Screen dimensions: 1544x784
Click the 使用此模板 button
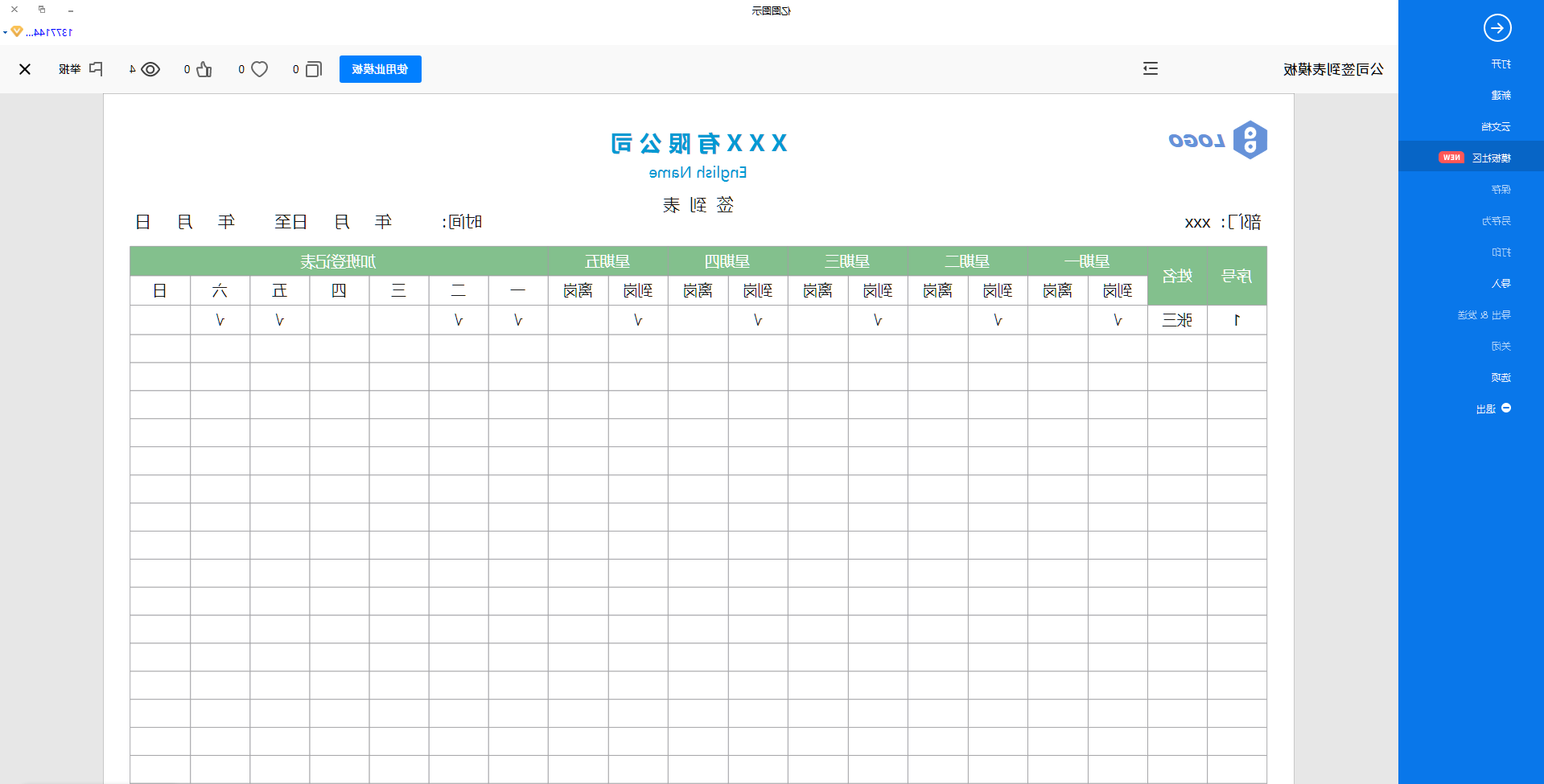click(x=381, y=69)
